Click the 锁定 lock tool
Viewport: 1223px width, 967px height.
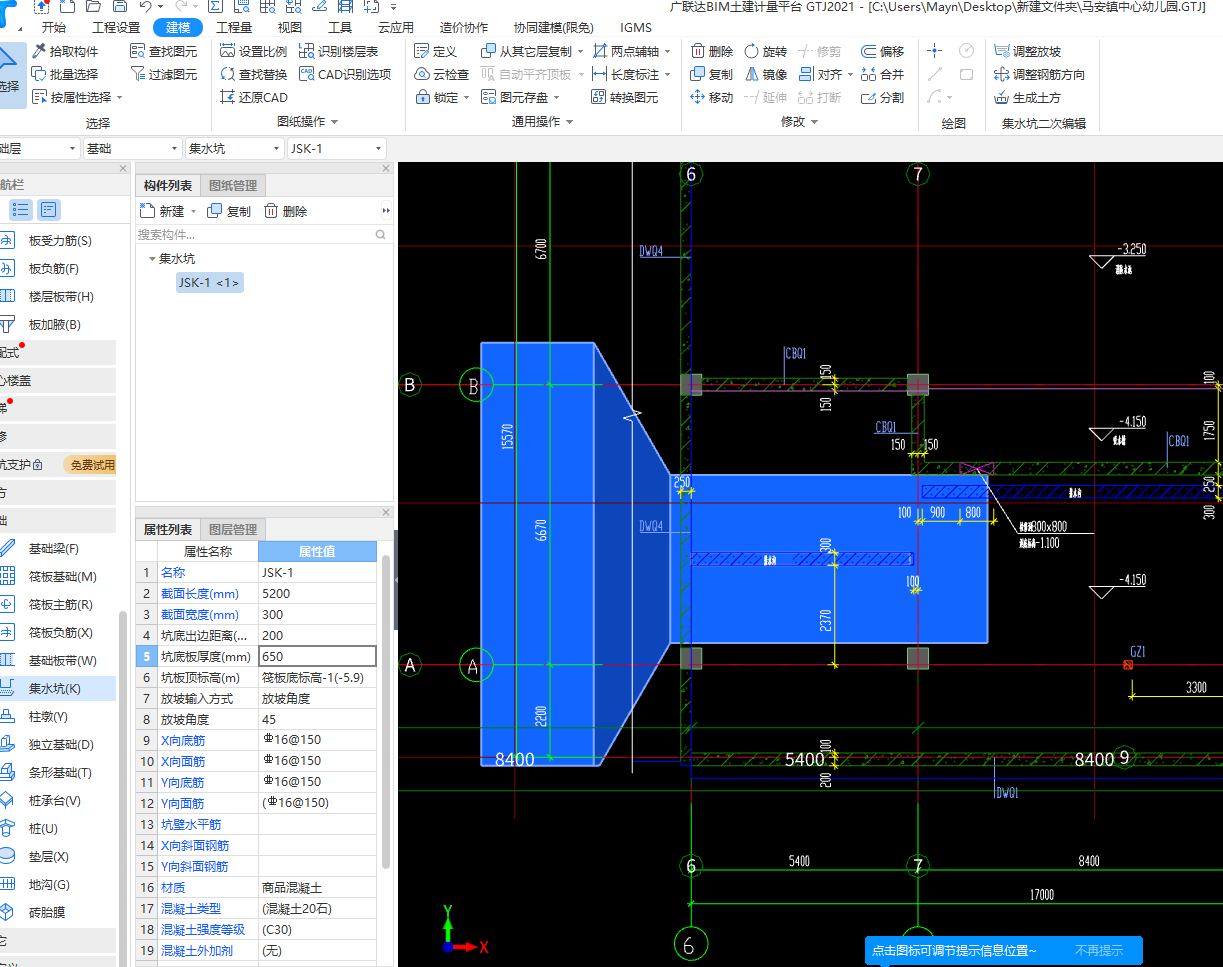pyautogui.click(x=439, y=97)
